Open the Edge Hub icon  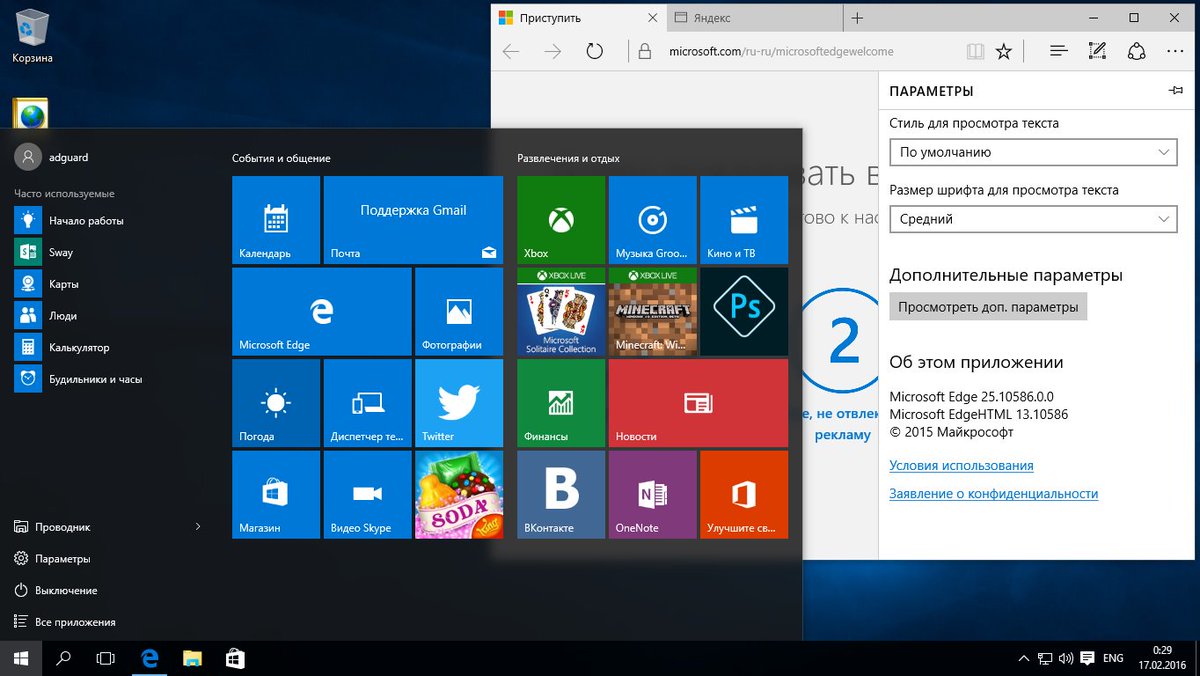pyautogui.click(x=1059, y=51)
